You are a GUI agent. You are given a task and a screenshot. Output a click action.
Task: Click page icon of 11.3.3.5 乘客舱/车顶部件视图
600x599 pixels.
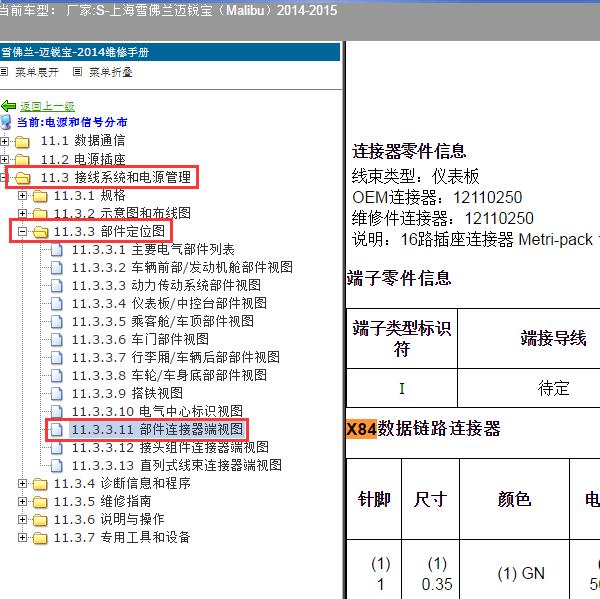point(57,322)
